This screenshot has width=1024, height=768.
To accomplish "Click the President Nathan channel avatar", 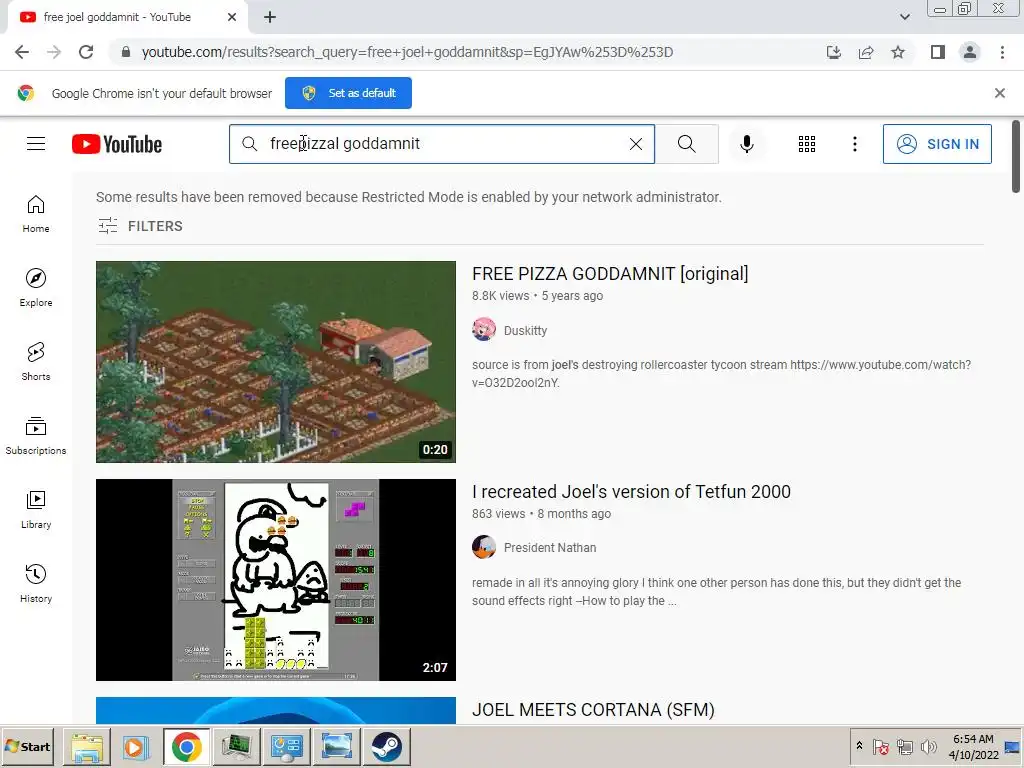I will coord(484,547).
